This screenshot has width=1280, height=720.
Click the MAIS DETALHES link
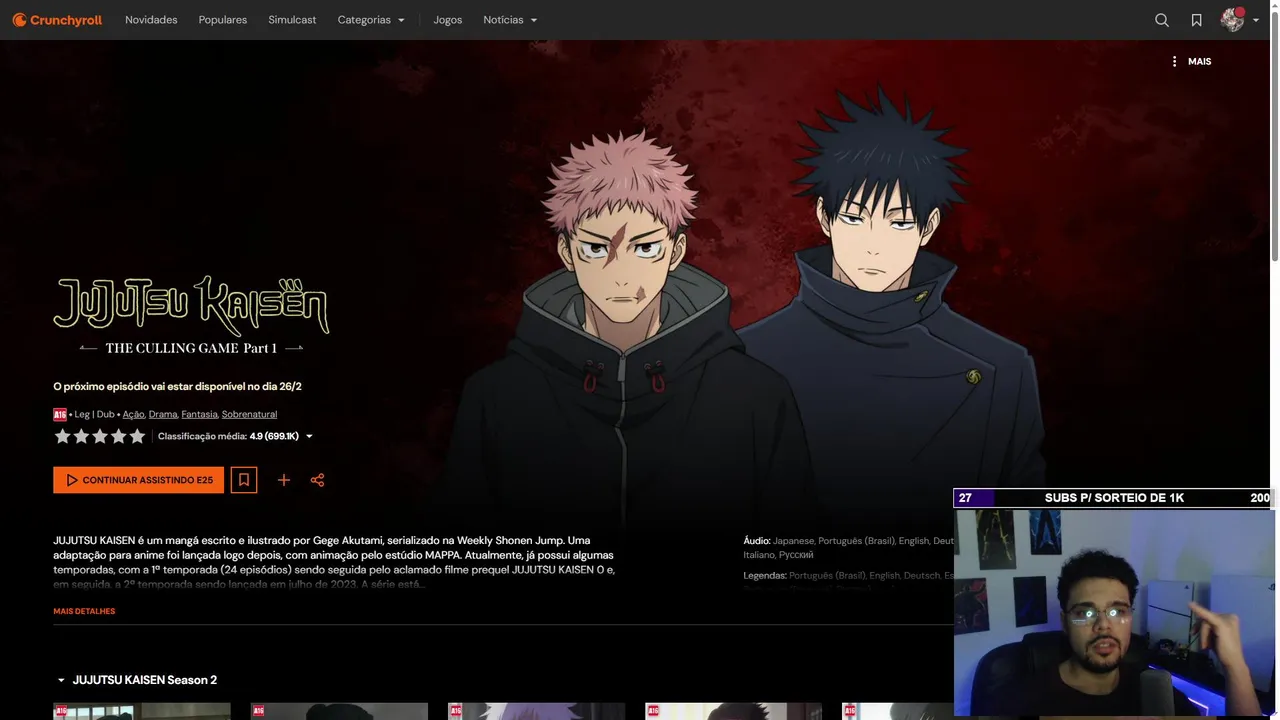coord(84,611)
